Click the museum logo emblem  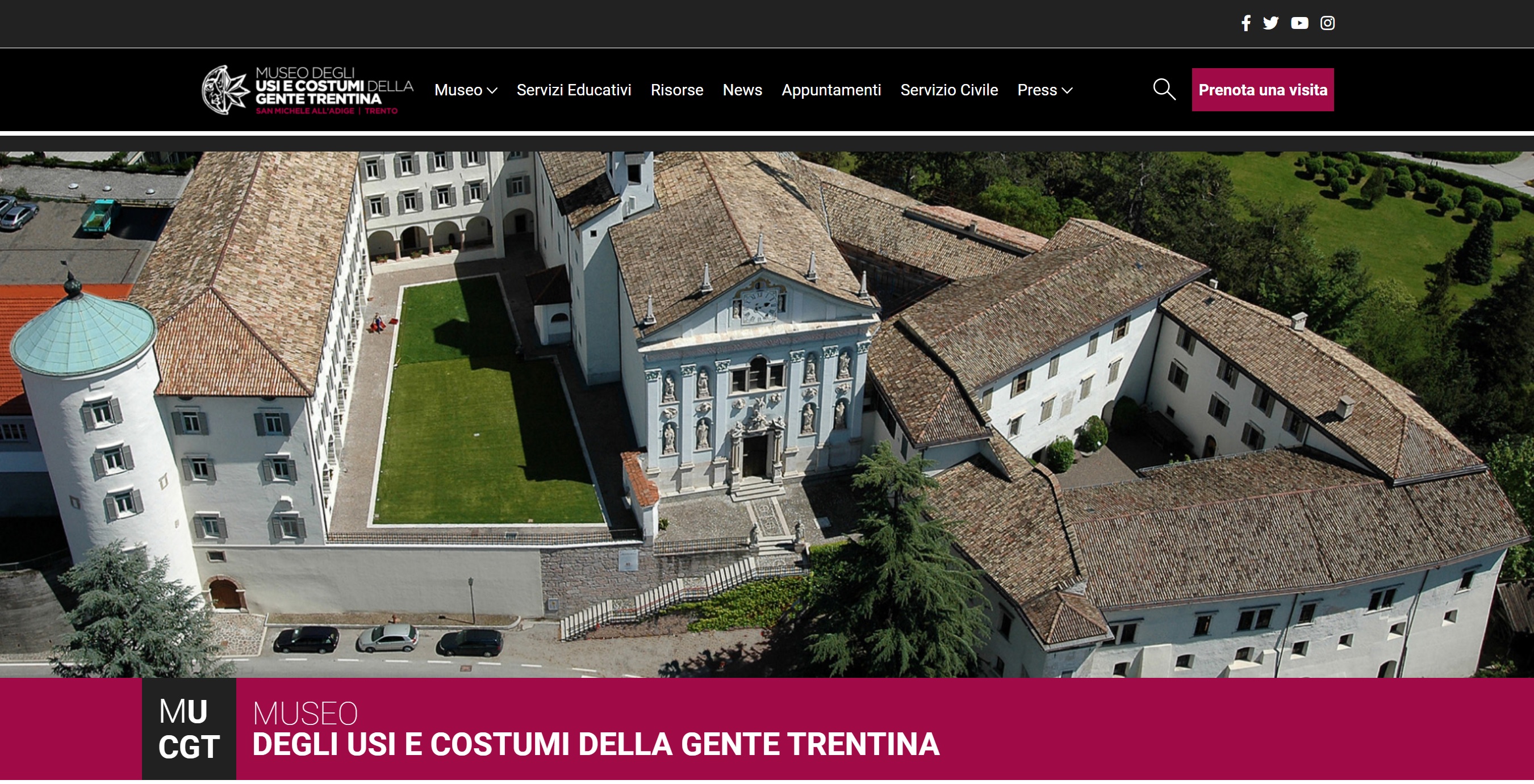pos(225,90)
